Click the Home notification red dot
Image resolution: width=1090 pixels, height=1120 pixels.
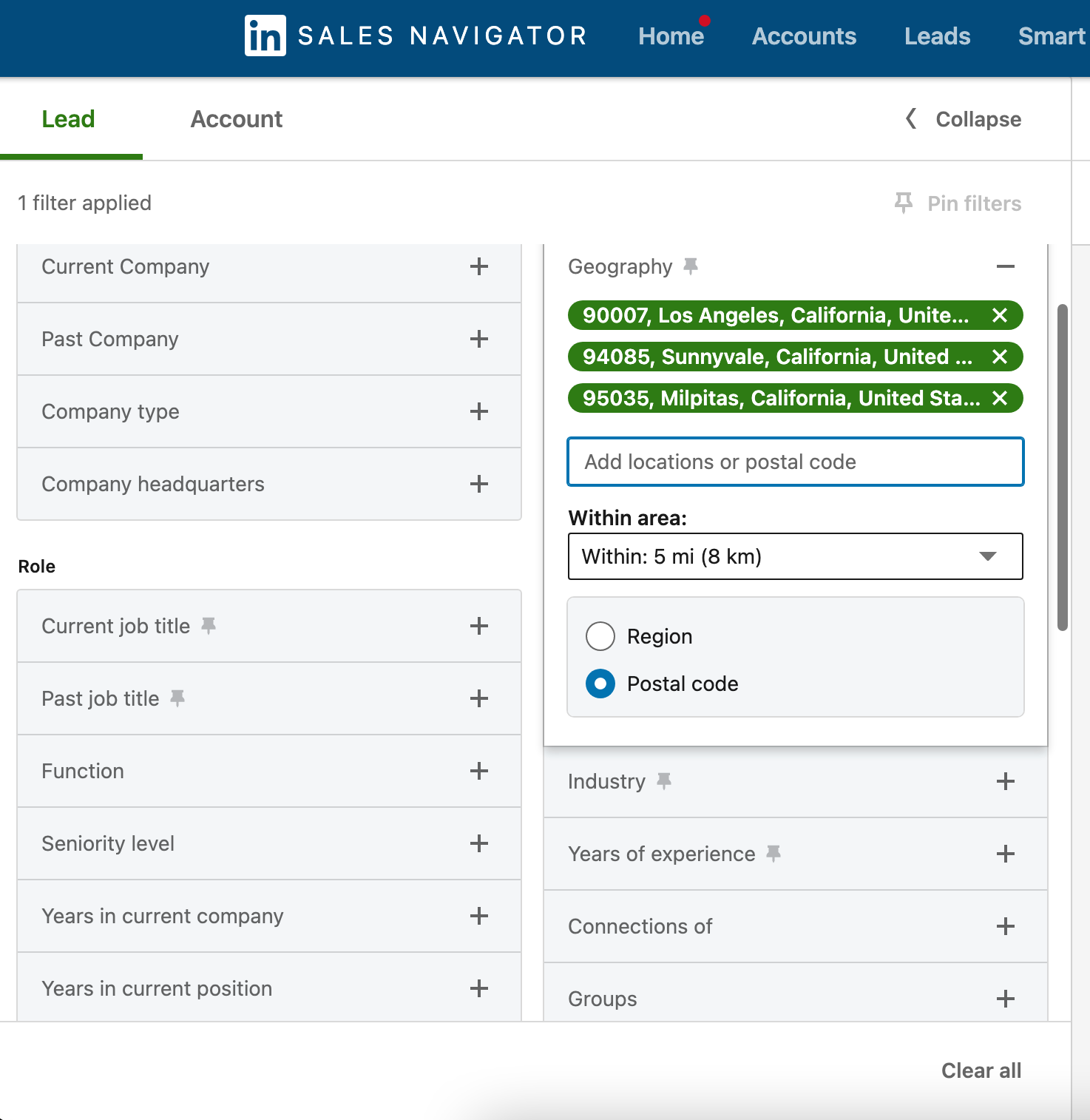705,21
